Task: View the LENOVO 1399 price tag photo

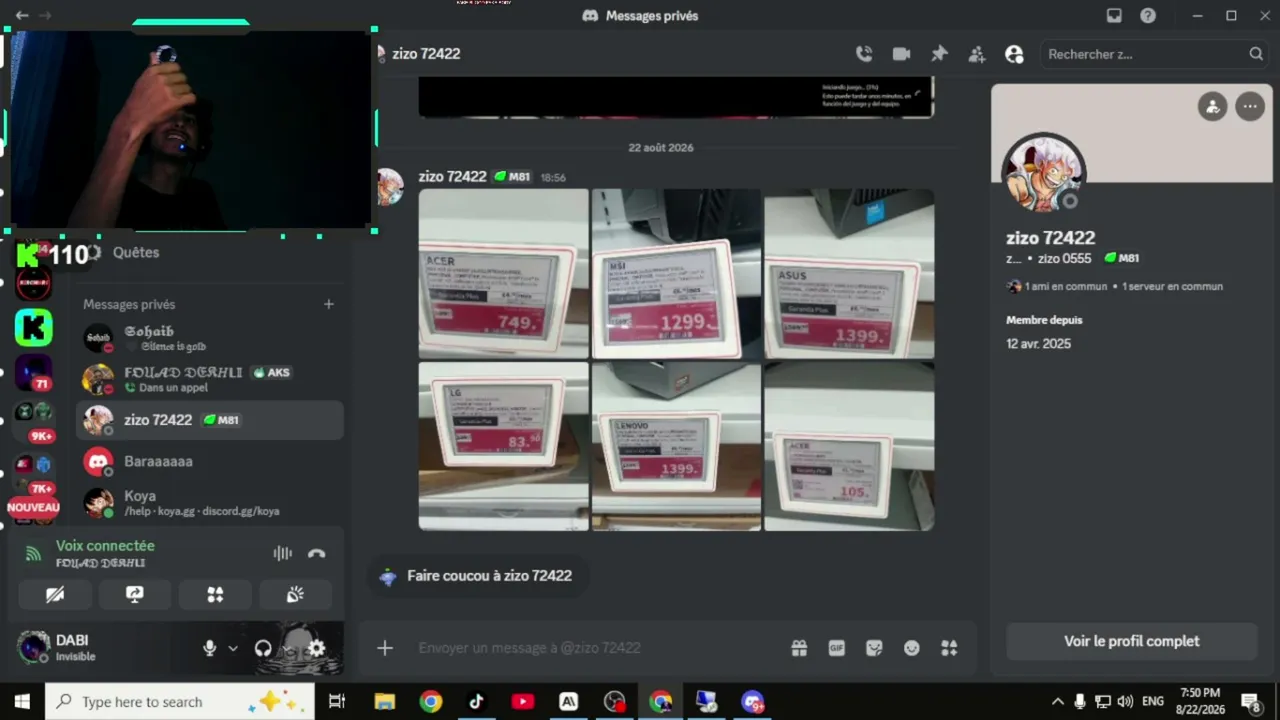Action: point(676,446)
